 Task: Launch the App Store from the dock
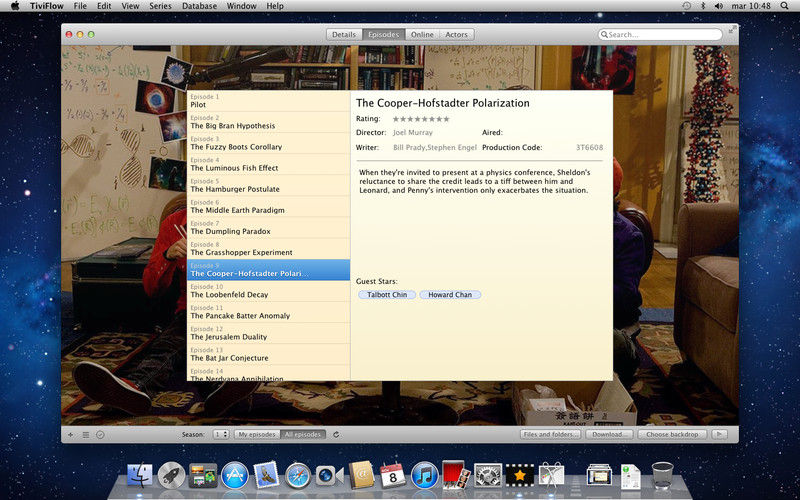coord(235,476)
